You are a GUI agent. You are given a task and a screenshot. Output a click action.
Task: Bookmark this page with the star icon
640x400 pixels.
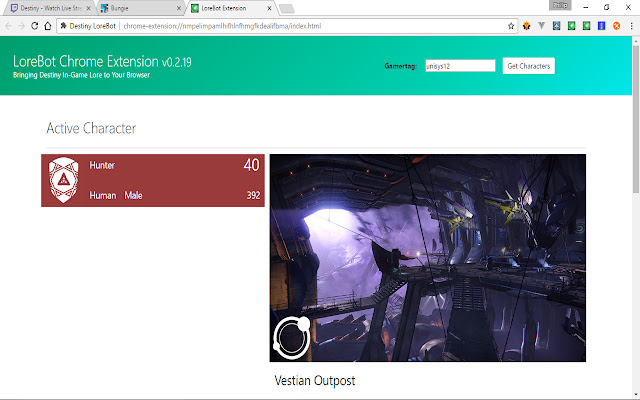(x=511, y=26)
